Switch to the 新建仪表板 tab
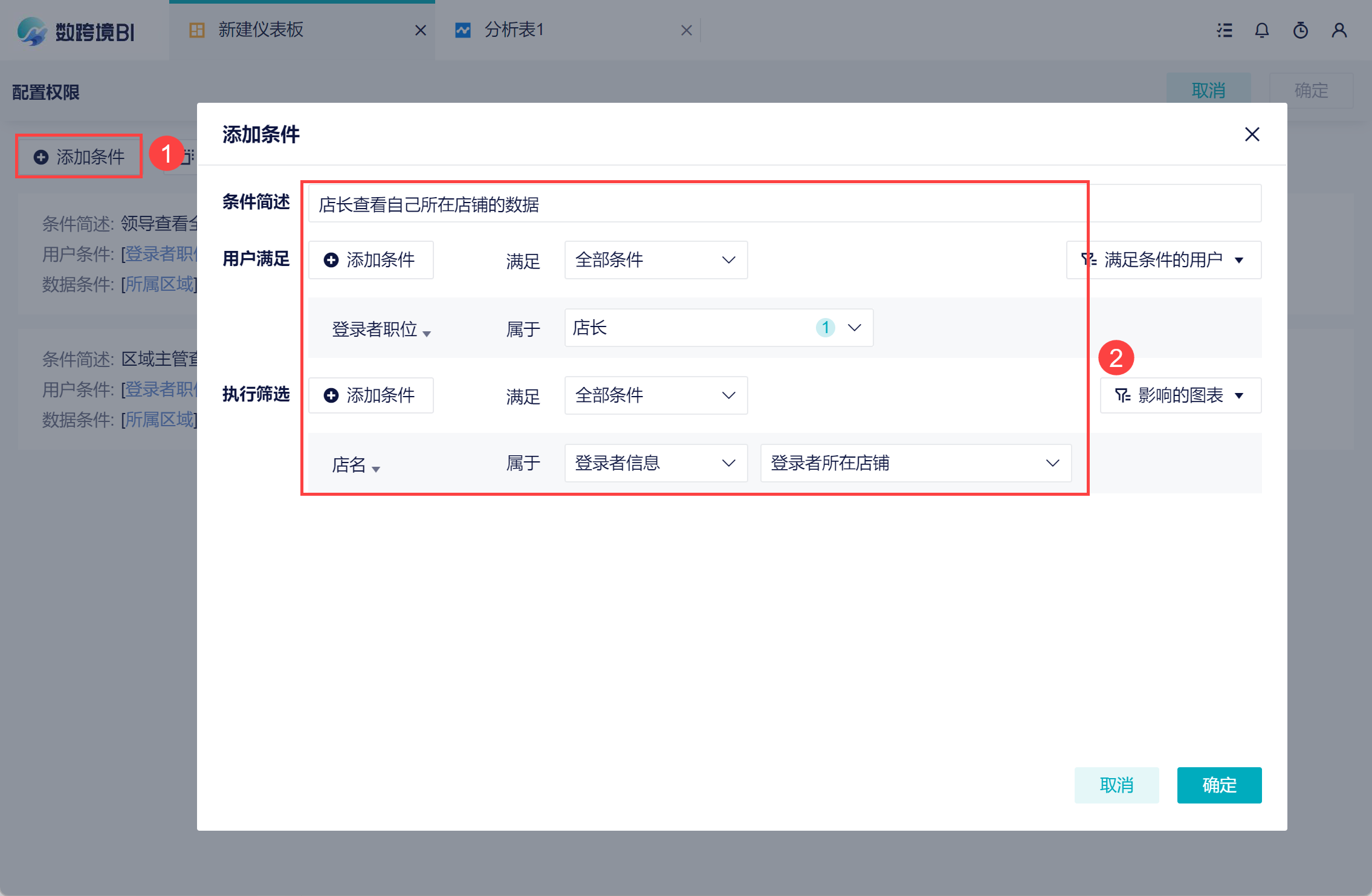 261,30
